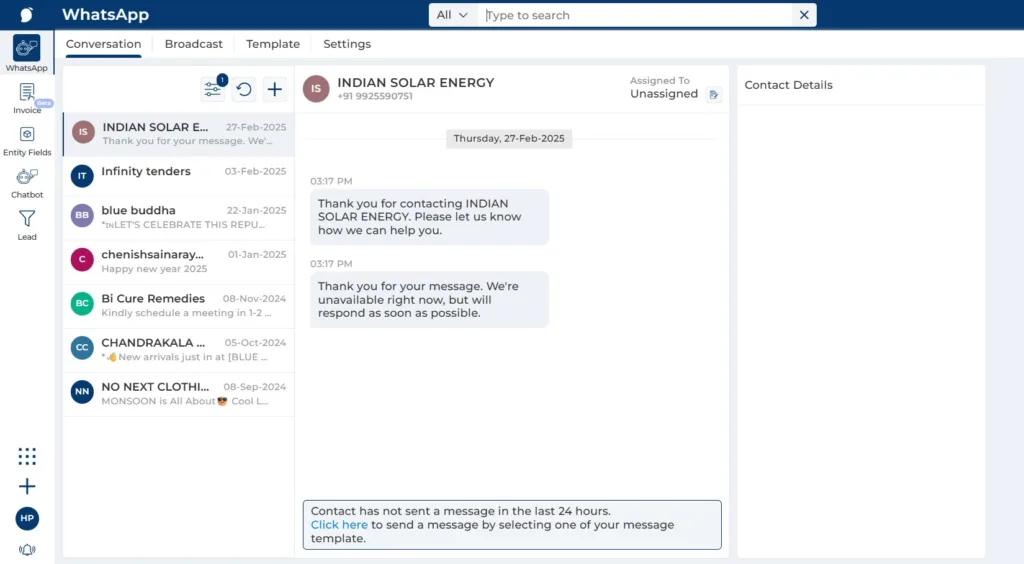Edit the assigned agent icon
This screenshot has width=1024, height=564.
714,95
